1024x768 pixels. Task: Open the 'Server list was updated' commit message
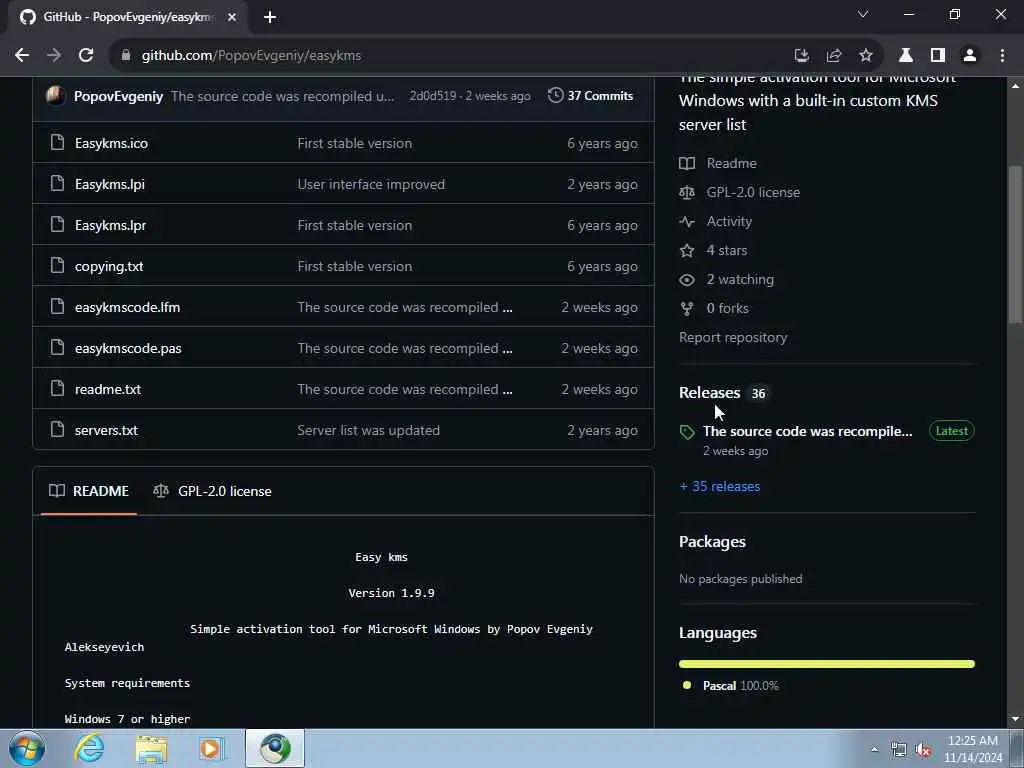click(x=368, y=430)
